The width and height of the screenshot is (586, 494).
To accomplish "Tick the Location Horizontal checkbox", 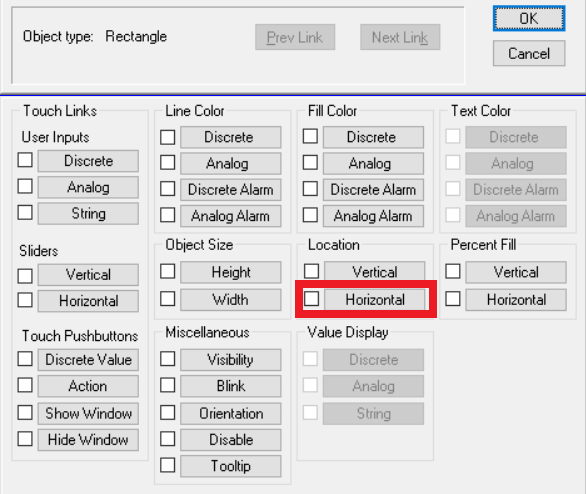I will [x=311, y=299].
